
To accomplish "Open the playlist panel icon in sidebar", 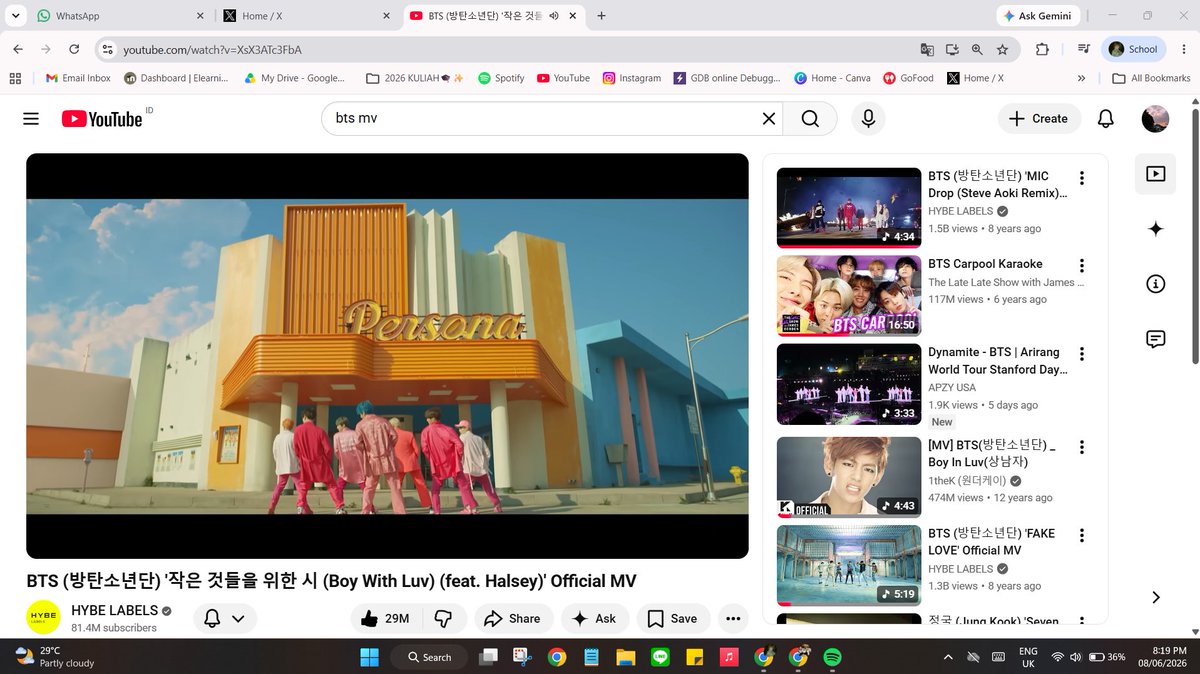I will click(x=1155, y=174).
